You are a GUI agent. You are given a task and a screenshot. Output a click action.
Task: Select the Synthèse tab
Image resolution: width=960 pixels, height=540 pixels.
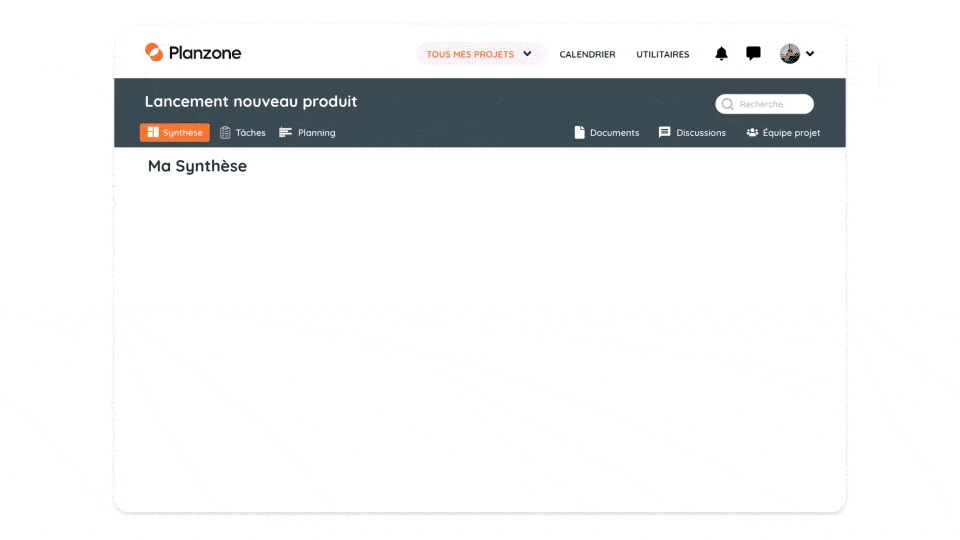click(x=175, y=132)
